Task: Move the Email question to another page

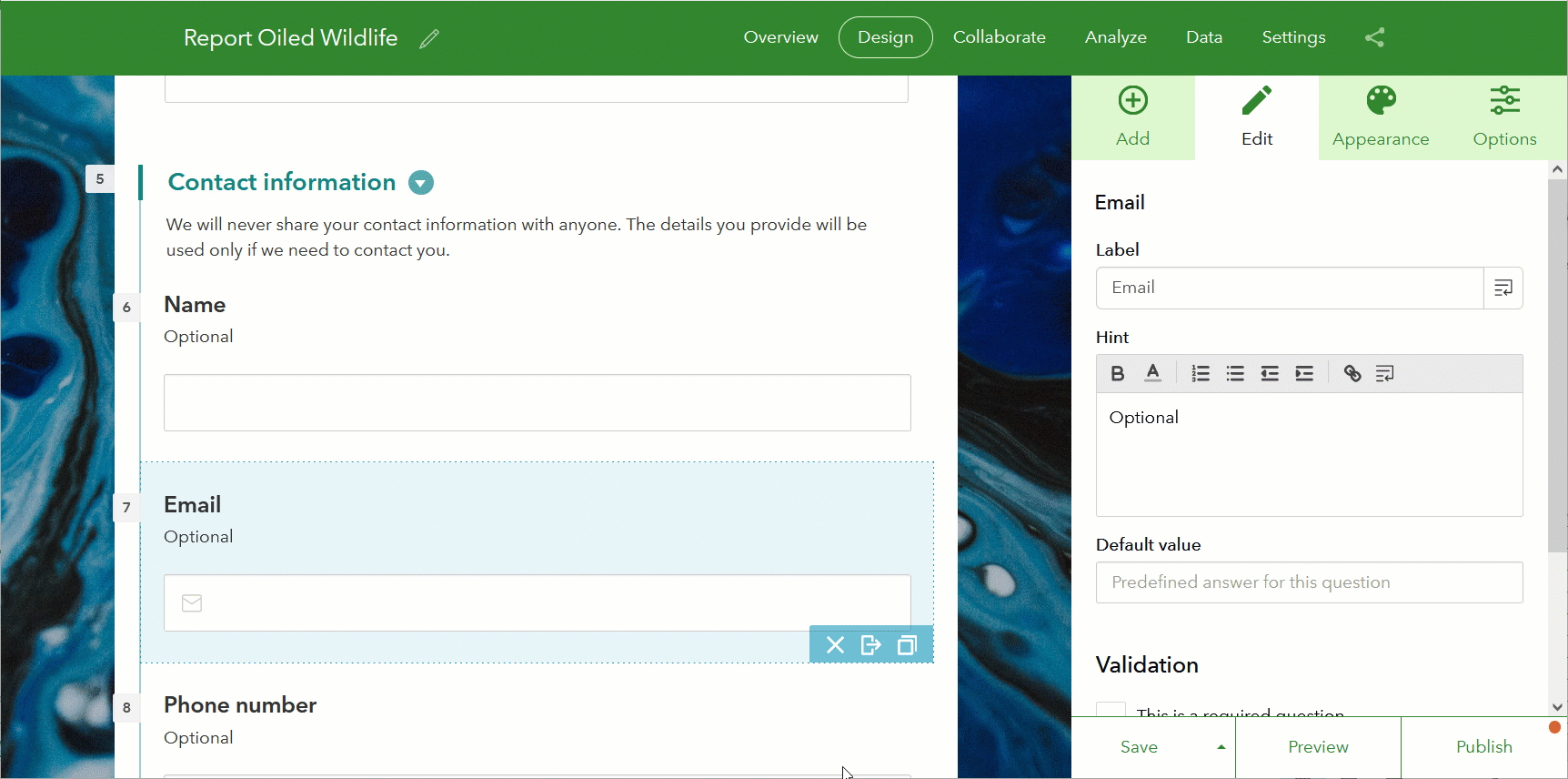Action: click(x=870, y=645)
